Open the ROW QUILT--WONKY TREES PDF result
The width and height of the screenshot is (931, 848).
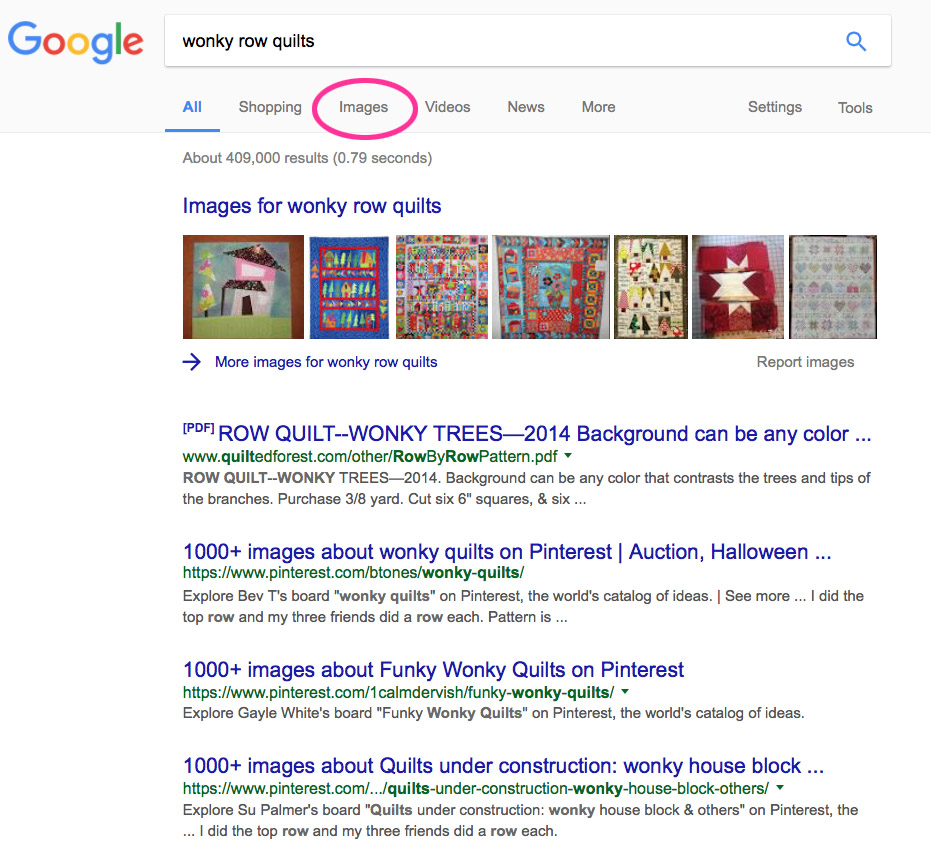point(544,434)
